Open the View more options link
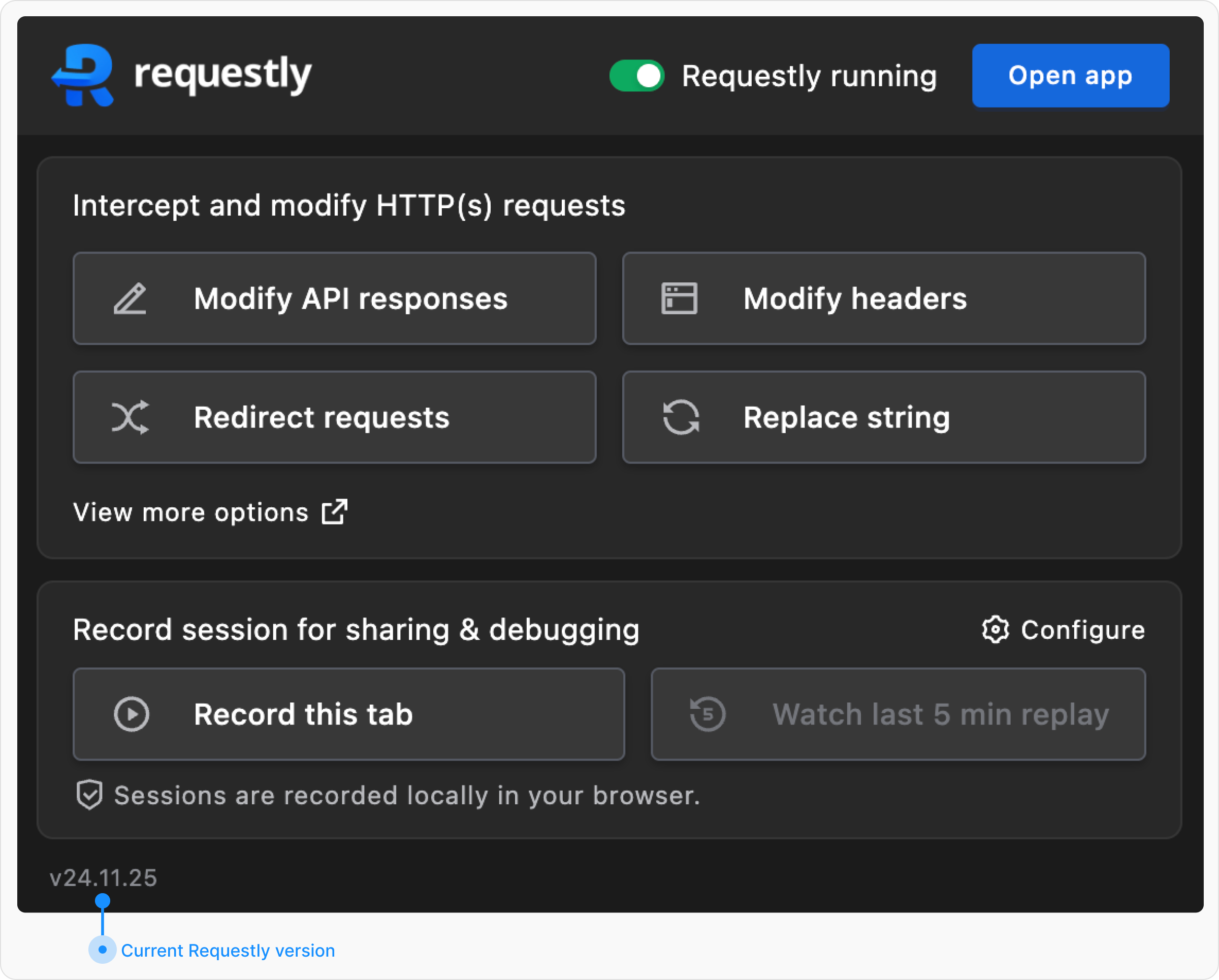The height and width of the screenshot is (980, 1219). point(191,513)
